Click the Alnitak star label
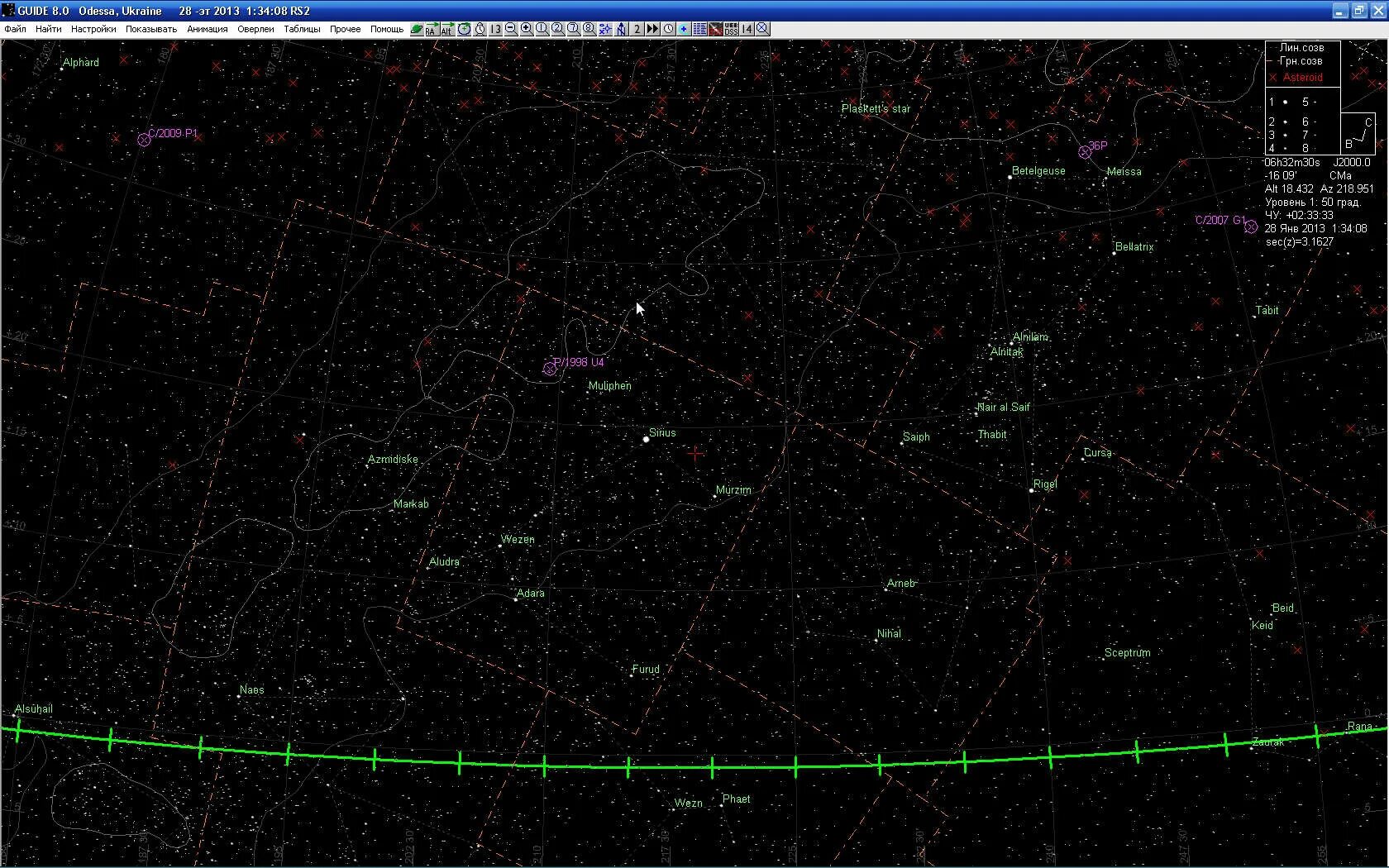 tap(1007, 352)
